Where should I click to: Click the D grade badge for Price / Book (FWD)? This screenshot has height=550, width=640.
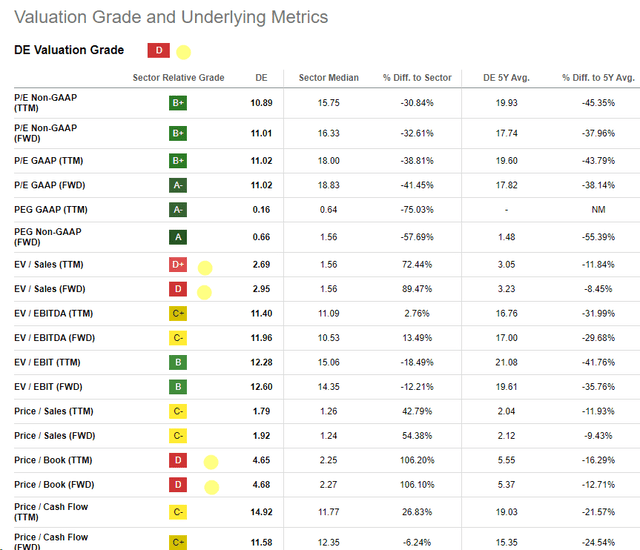tap(178, 485)
